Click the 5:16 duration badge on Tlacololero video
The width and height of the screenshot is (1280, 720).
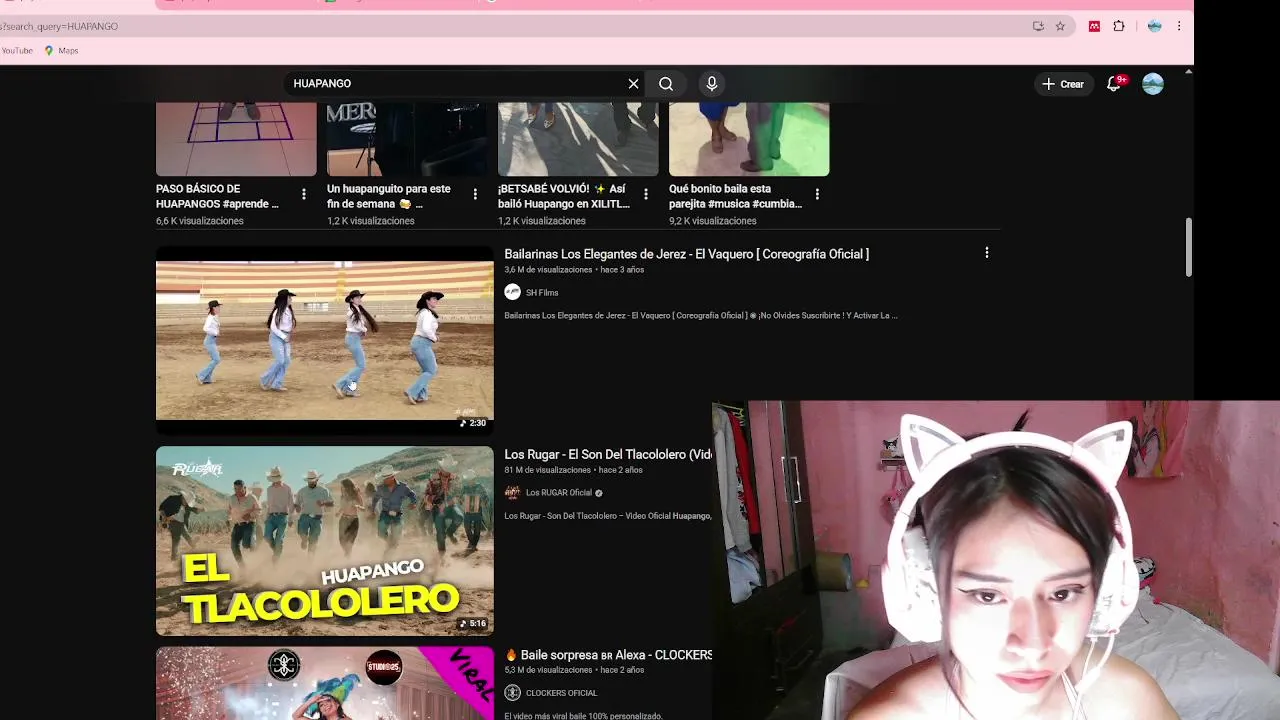472,623
